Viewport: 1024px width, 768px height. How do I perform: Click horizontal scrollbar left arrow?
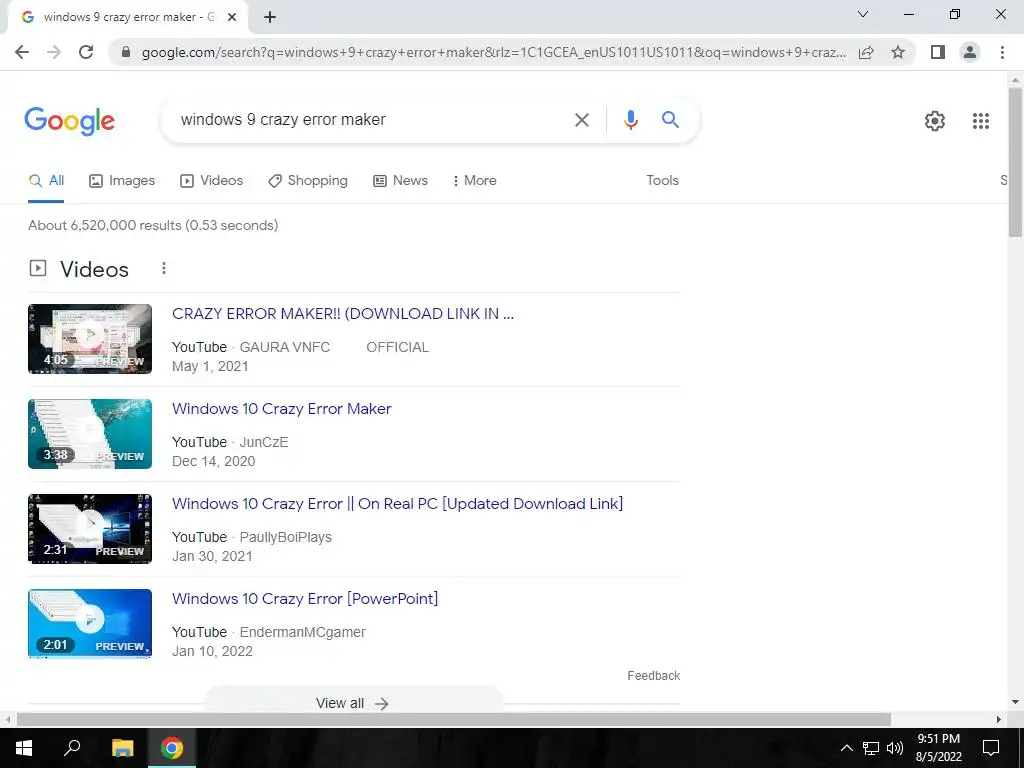(8, 719)
